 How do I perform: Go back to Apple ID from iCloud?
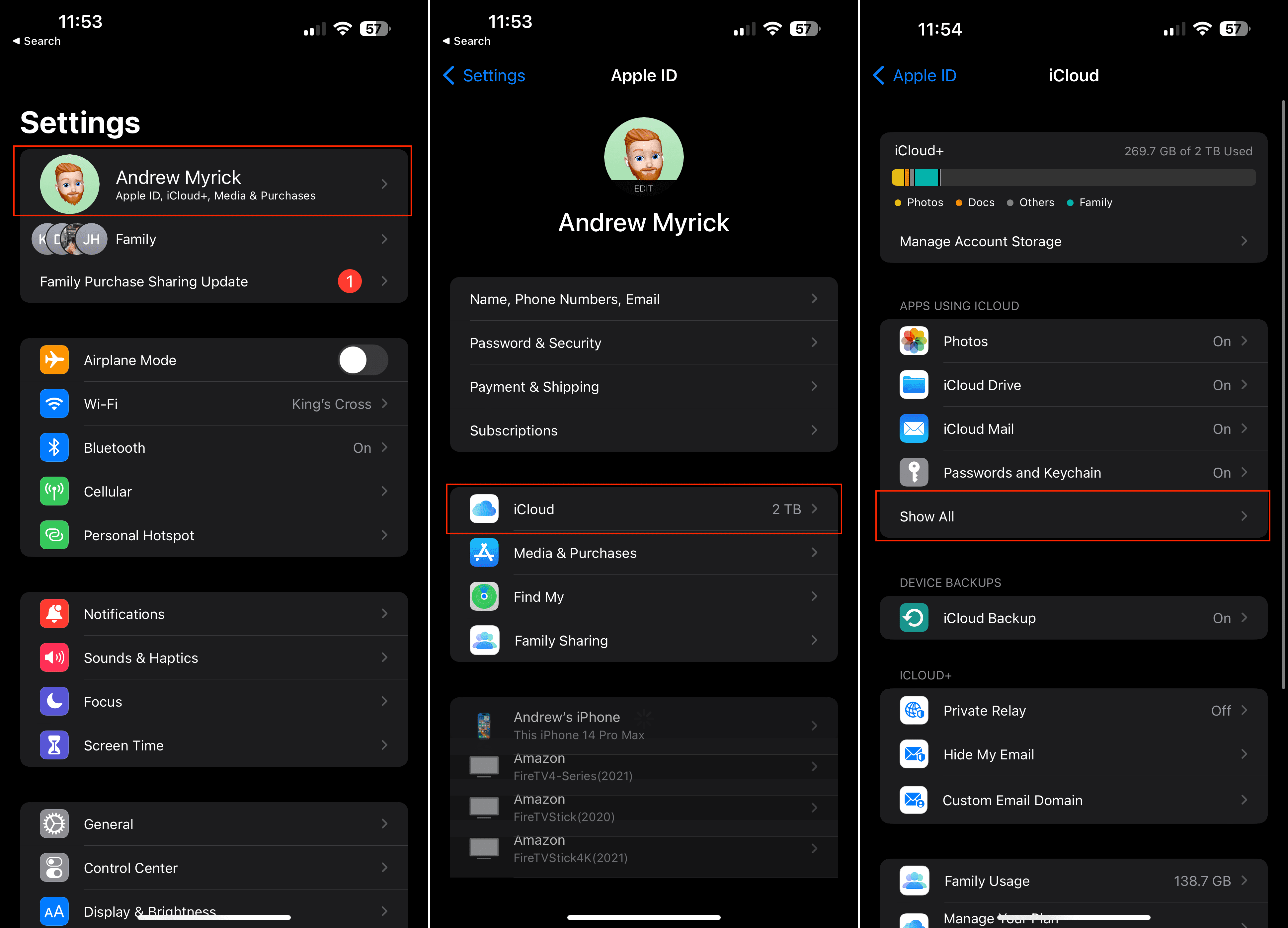(x=915, y=76)
